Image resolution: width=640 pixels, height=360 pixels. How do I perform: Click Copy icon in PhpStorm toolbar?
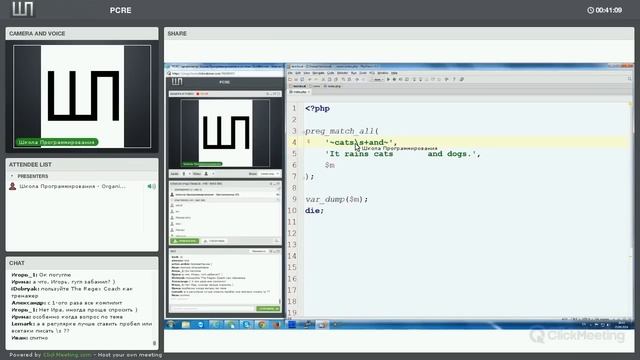[329, 80]
